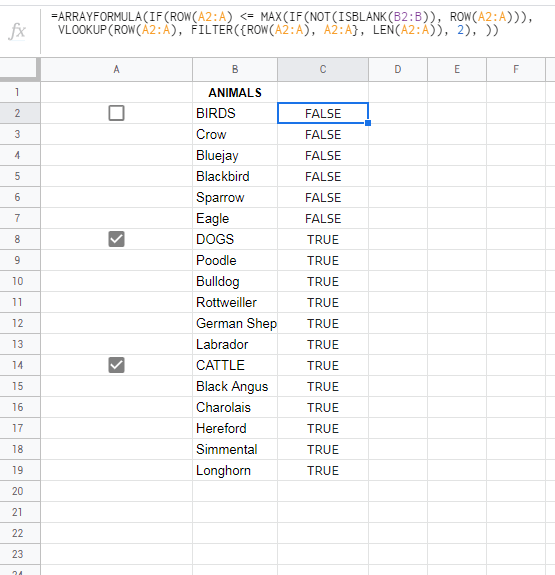
Task: Select column A header
Action: tap(116, 69)
